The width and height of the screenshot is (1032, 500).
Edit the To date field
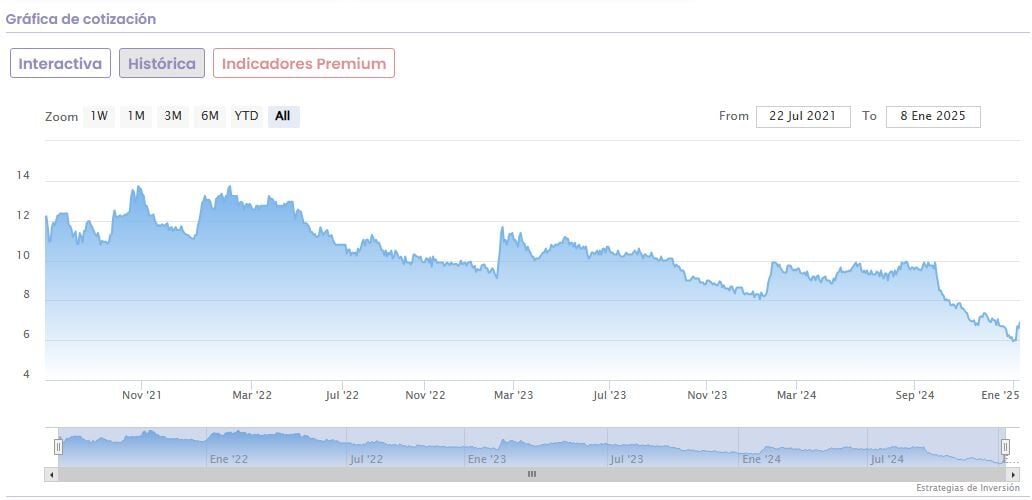[933, 116]
